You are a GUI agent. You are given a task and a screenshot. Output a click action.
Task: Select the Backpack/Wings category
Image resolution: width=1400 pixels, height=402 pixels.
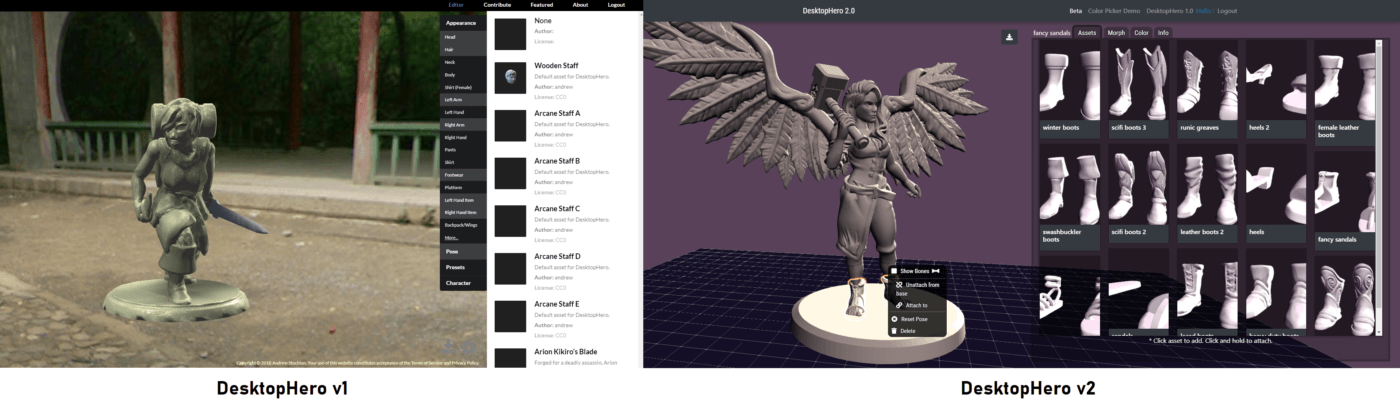[x=463, y=225]
